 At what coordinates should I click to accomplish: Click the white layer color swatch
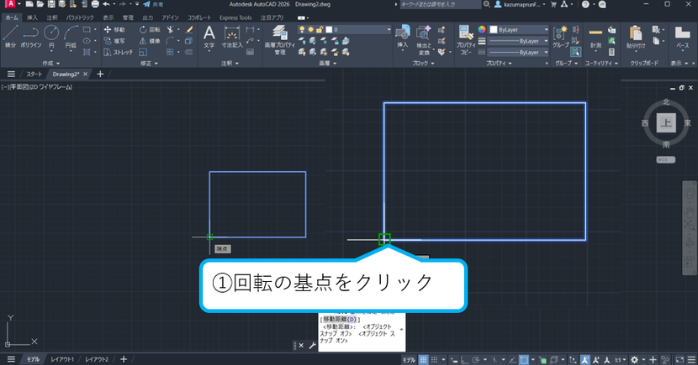coord(329,29)
